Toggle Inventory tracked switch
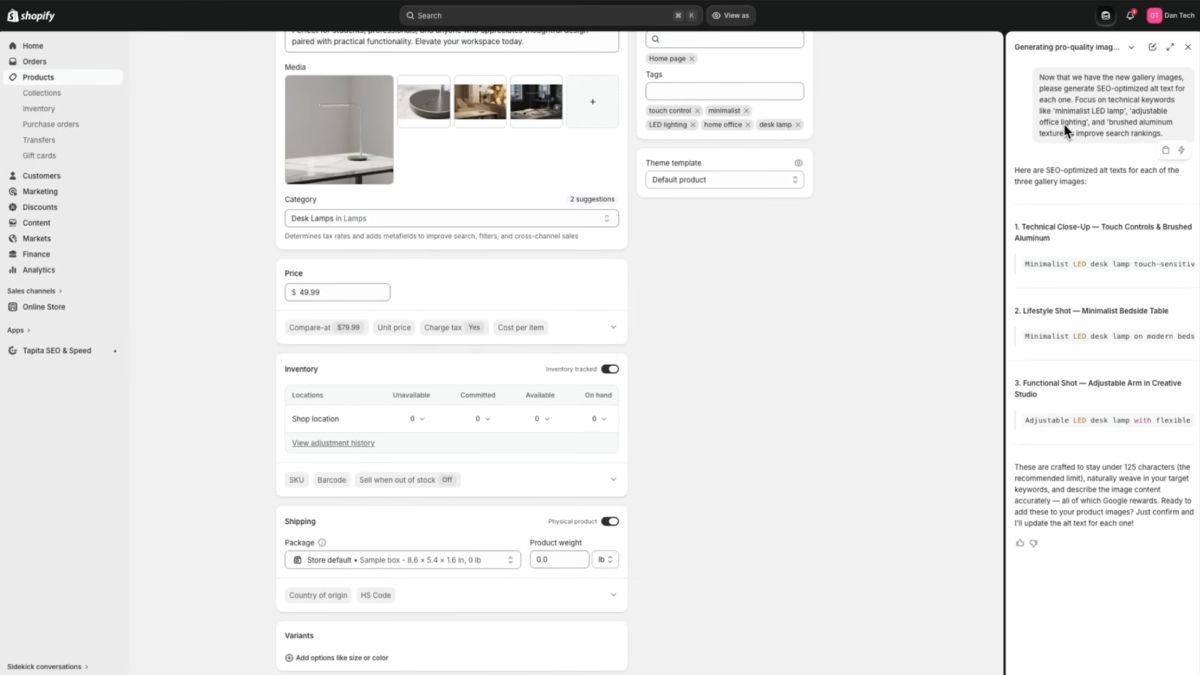The image size is (1200, 675). 610,369
